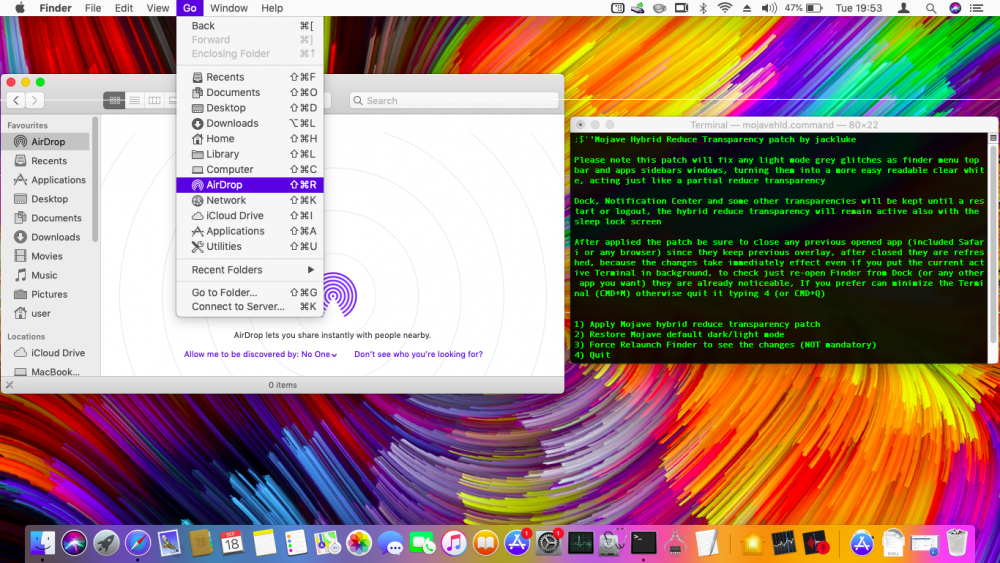This screenshot has width=1000, height=563.
Task: Open the File menu
Action: pos(93,8)
